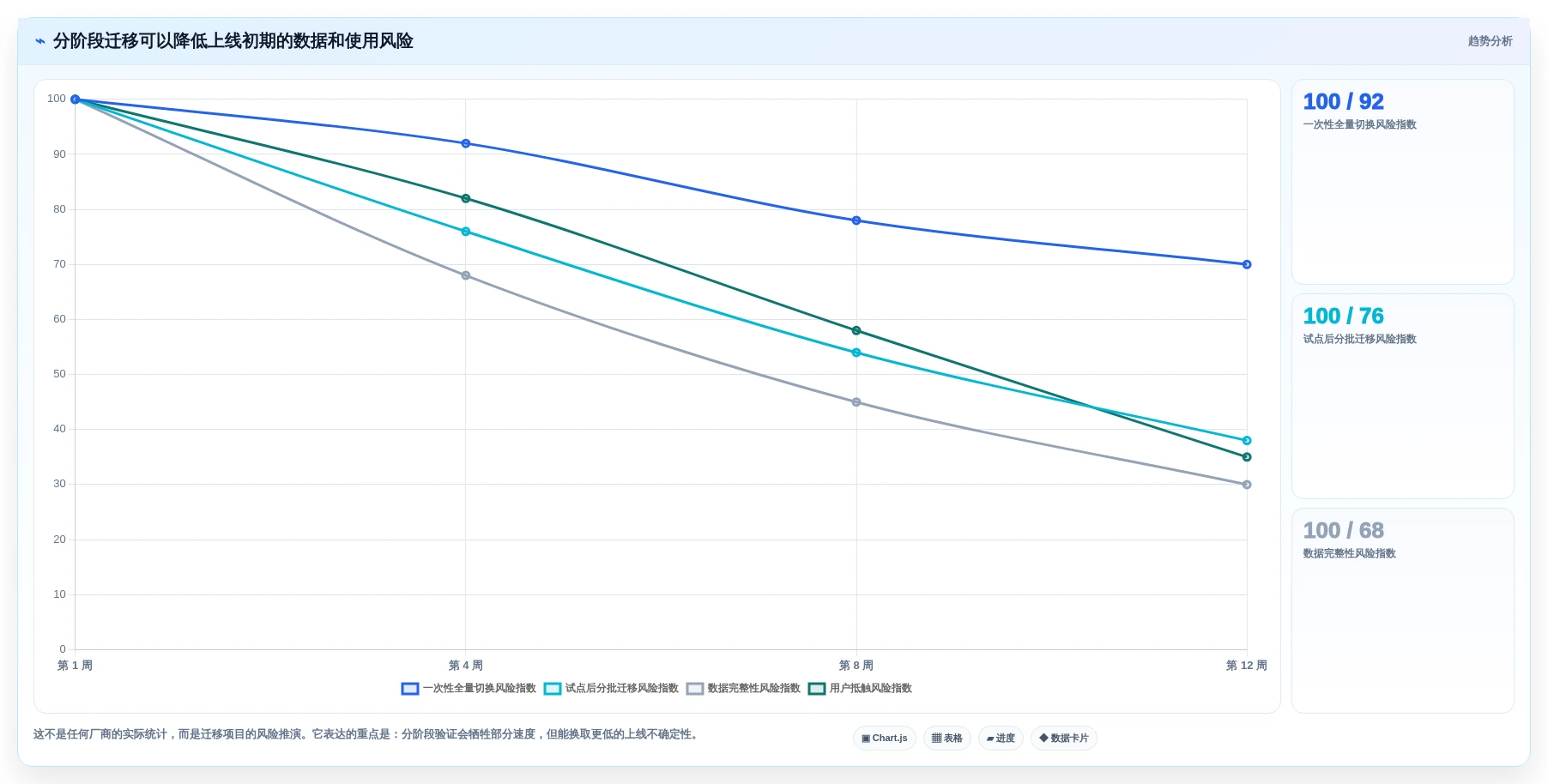1548x784 pixels.
Task: Click the 数据卡片 diamond chip
Action: click(x=1064, y=739)
